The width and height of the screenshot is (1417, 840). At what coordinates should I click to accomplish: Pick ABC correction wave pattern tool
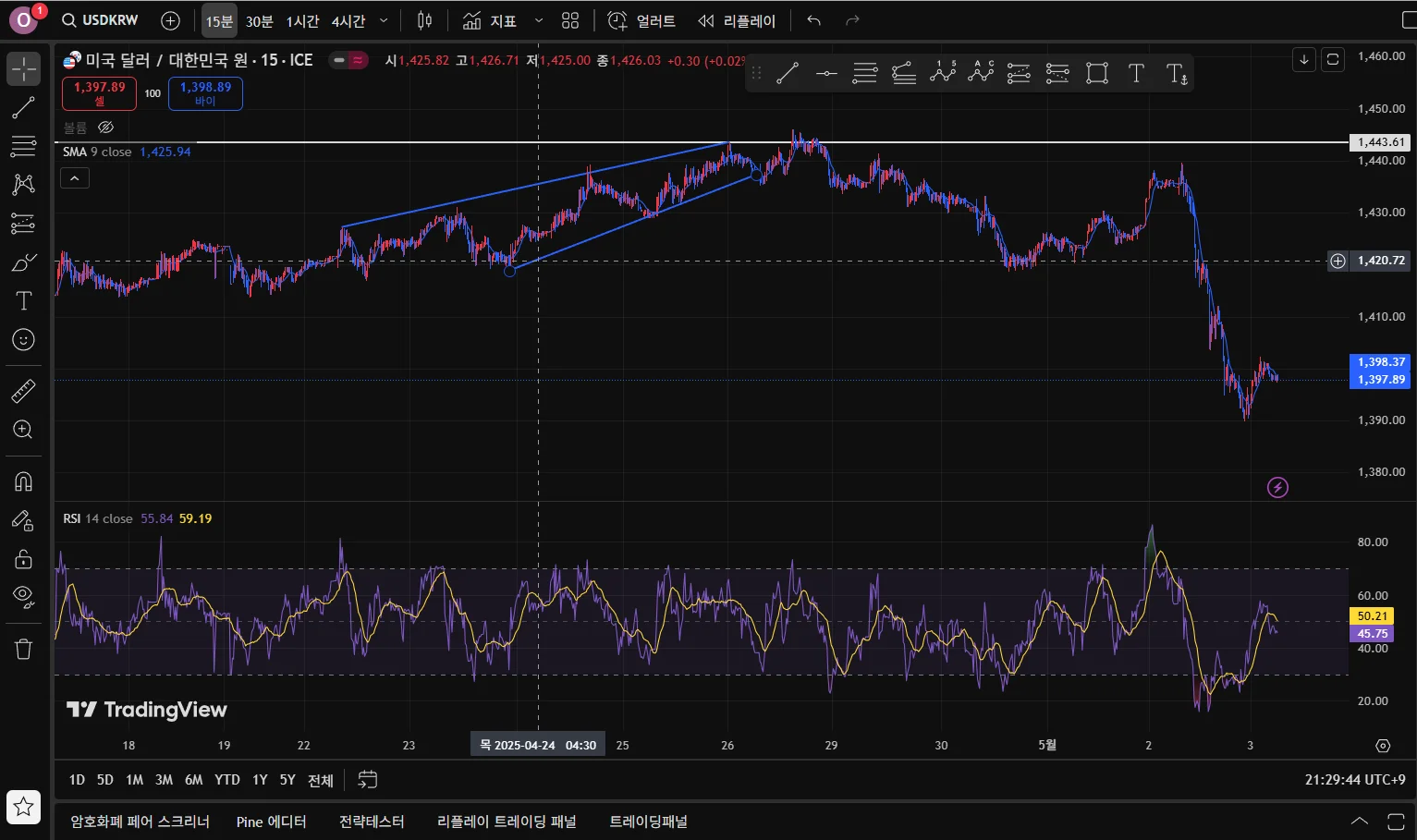pyautogui.click(x=981, y=73)
